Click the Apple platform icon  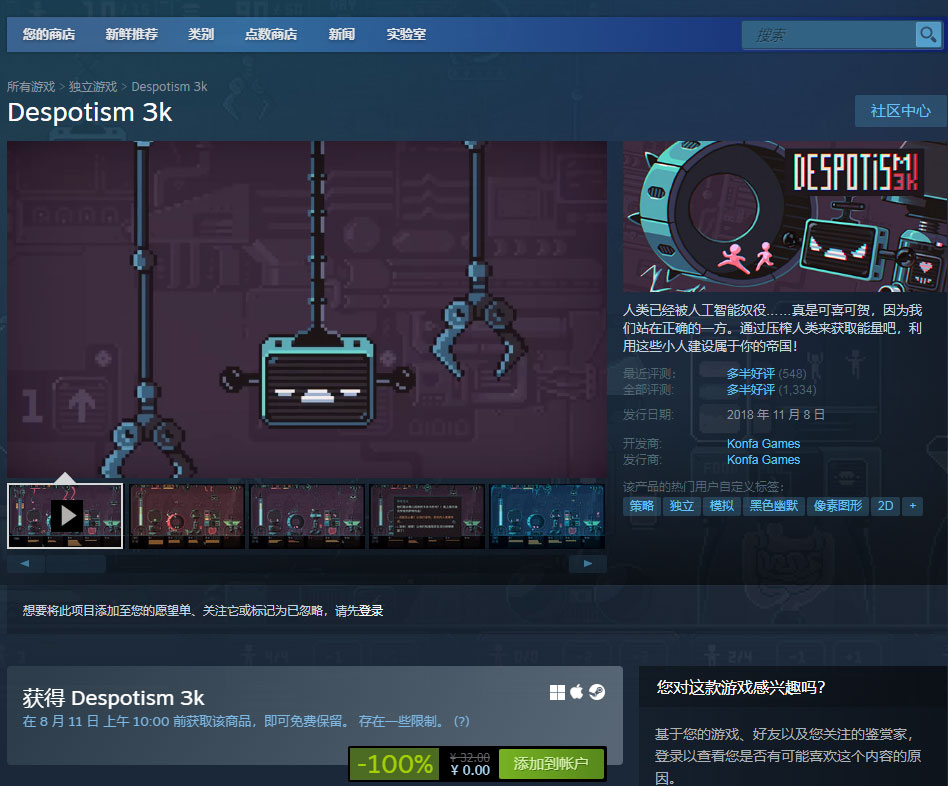coord(576,692)
